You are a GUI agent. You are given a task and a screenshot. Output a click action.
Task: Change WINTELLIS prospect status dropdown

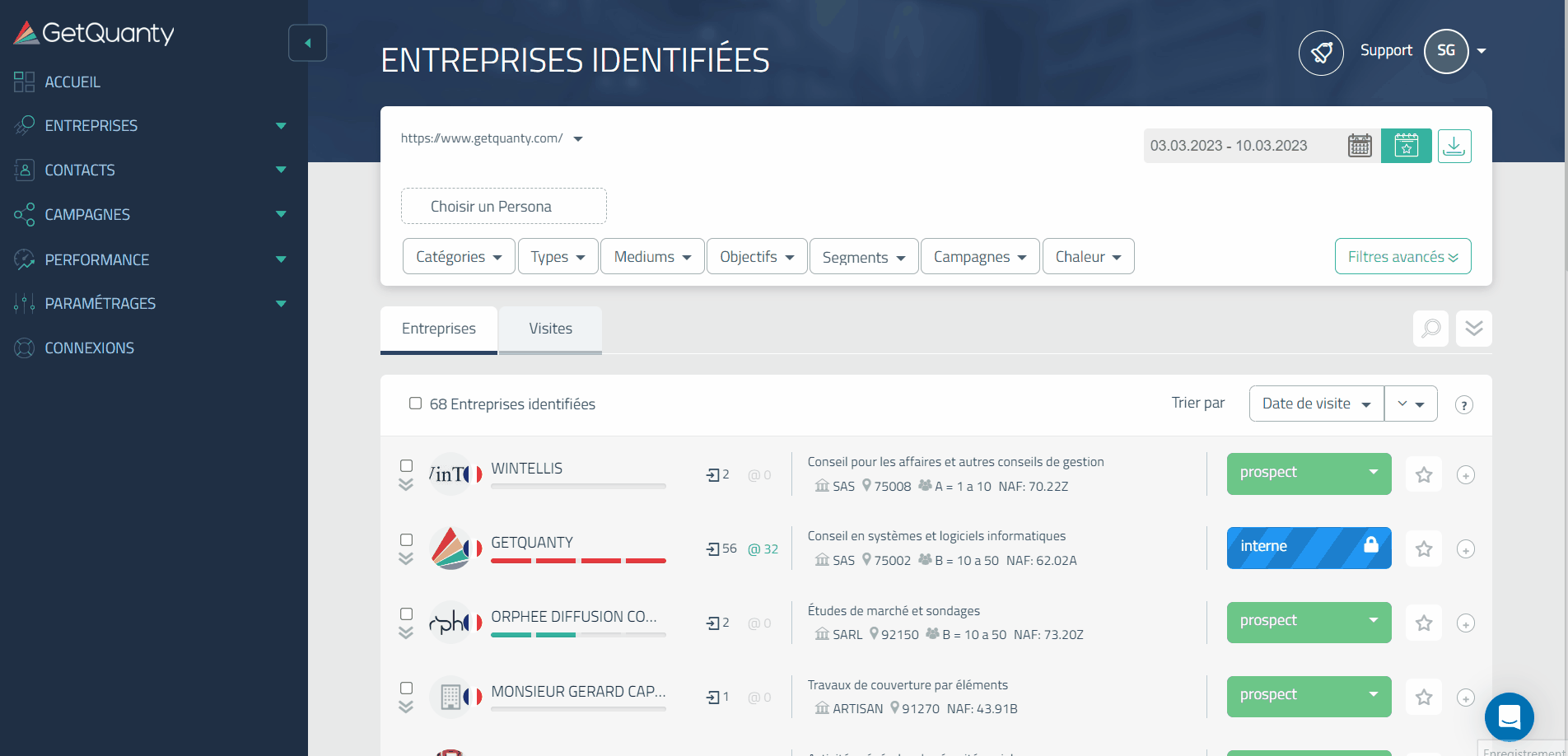click(1309, 474)
